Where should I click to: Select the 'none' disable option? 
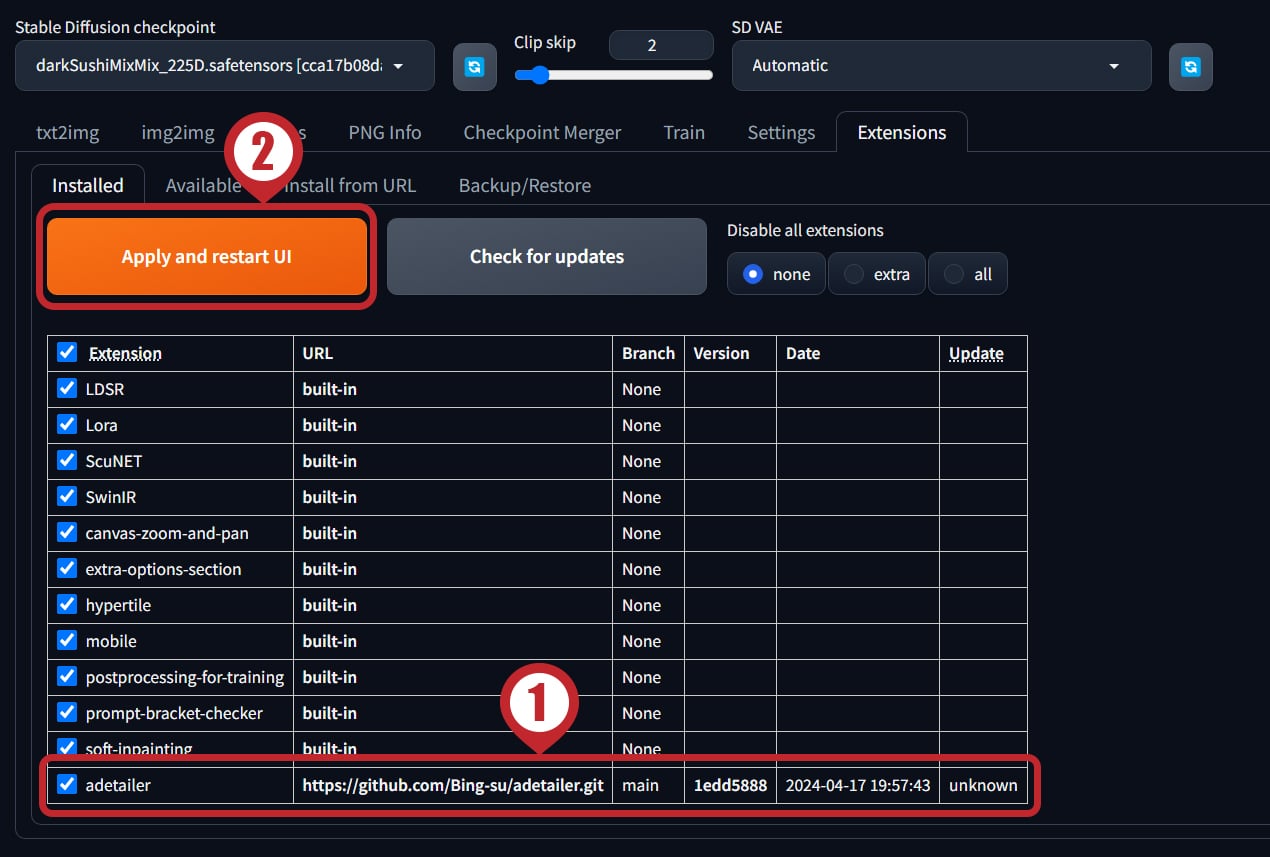[x=776, y=274]
